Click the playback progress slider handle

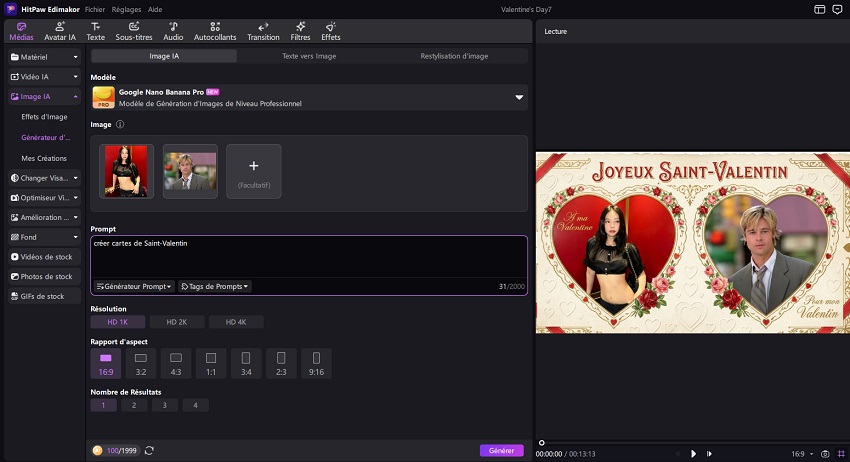click(541, 442)
